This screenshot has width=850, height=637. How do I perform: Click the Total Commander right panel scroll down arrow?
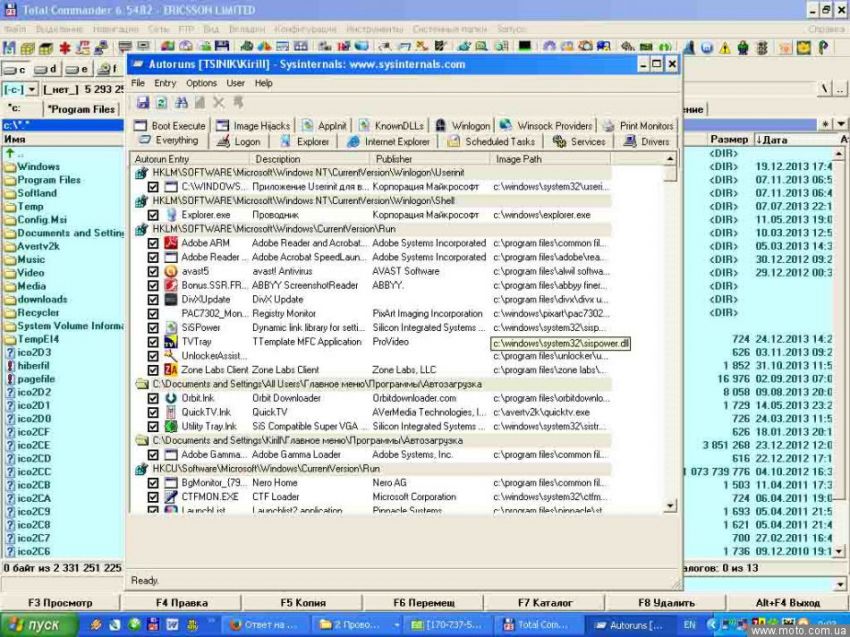pyautogui.click(x=839, y=551)
